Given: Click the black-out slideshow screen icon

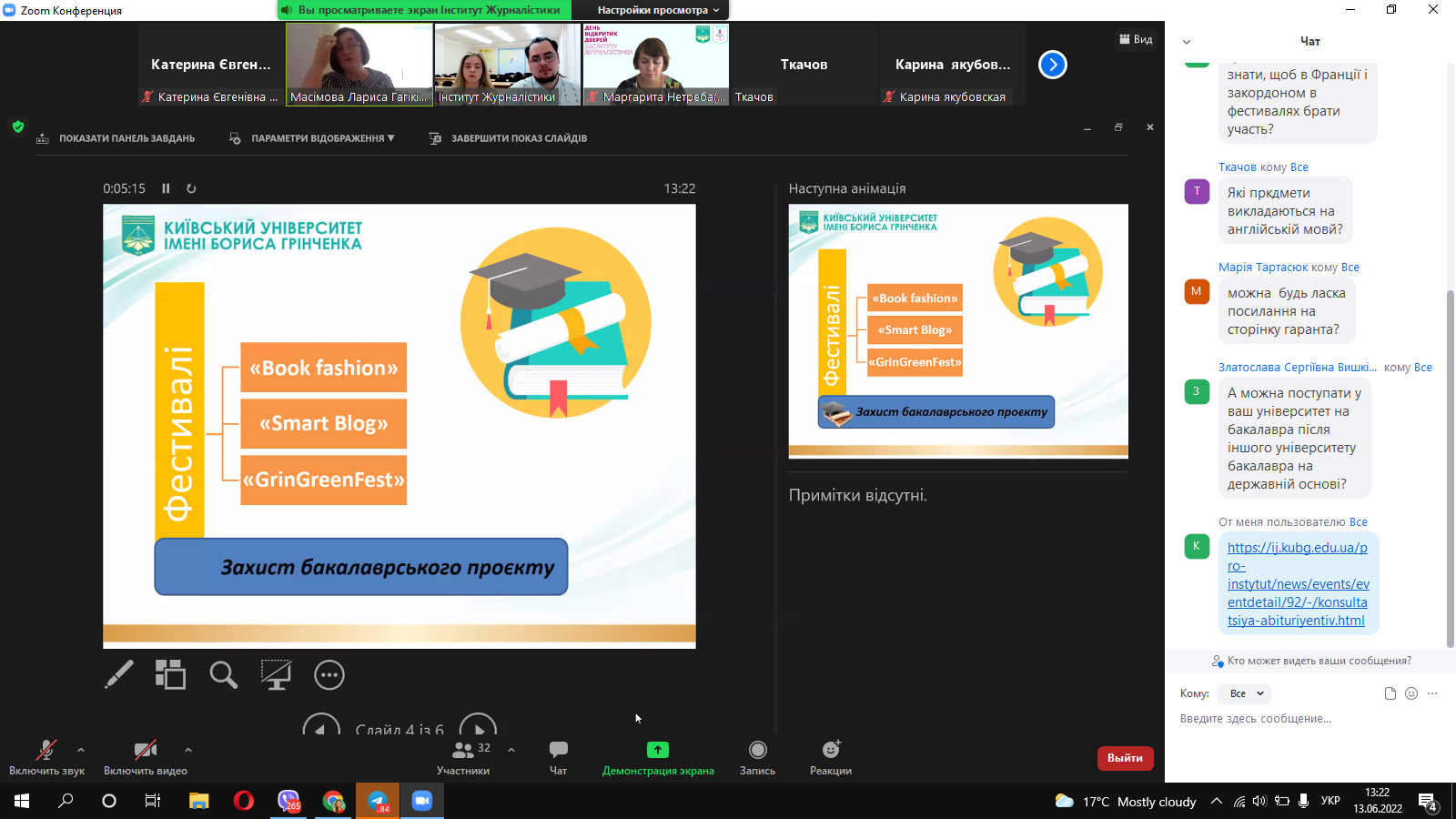Looking at the screenshot, I should [276, 674].
